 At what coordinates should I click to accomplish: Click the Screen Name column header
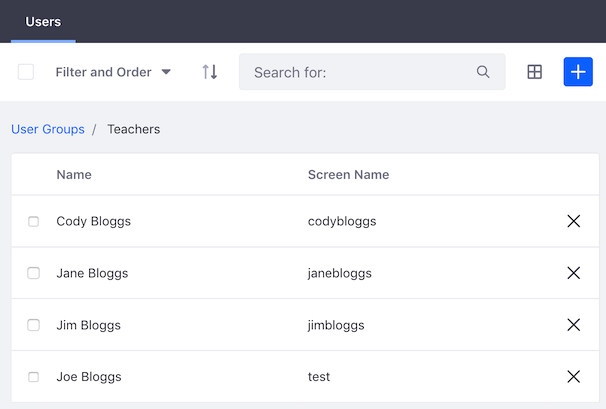pyautogui.click(x=349, y=175)
